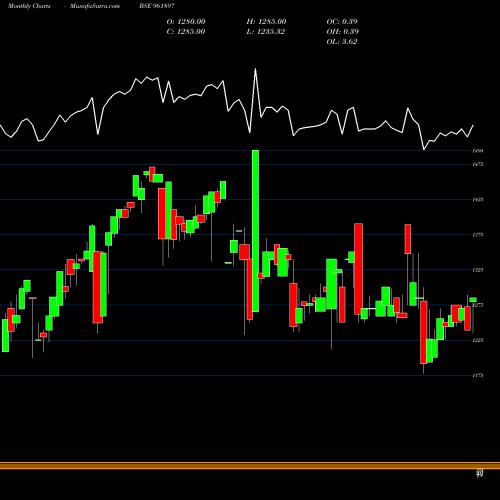Select the open value 'O: 1280.00'
Image resolution: width=500 pixels, height=500 pixels.
(186, 22)
